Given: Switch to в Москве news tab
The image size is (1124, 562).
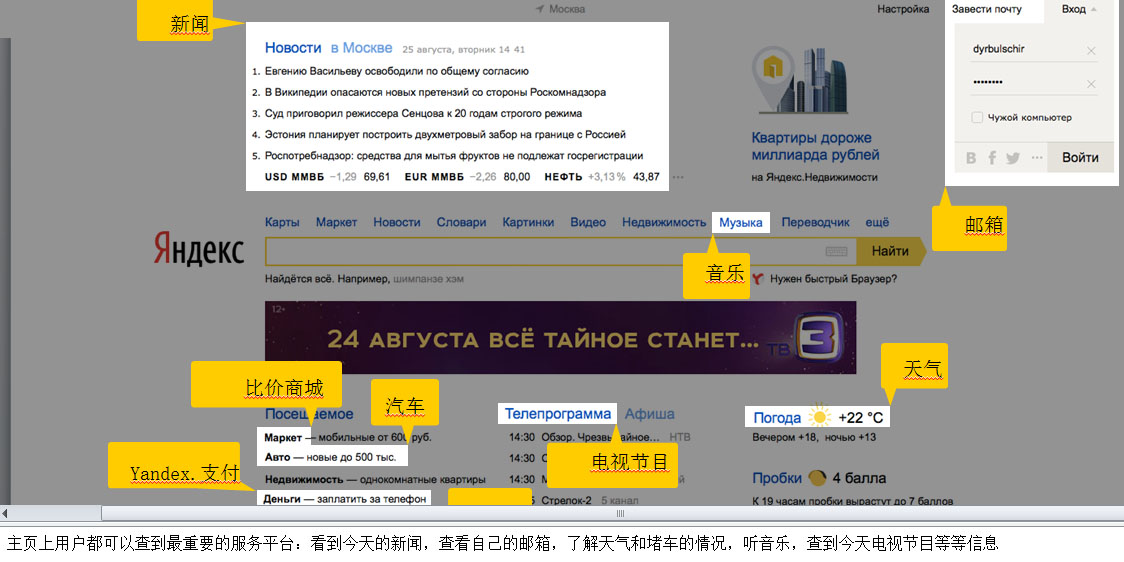Looking at the screenshot, I should pyautogui.click(x=361, y=48).
